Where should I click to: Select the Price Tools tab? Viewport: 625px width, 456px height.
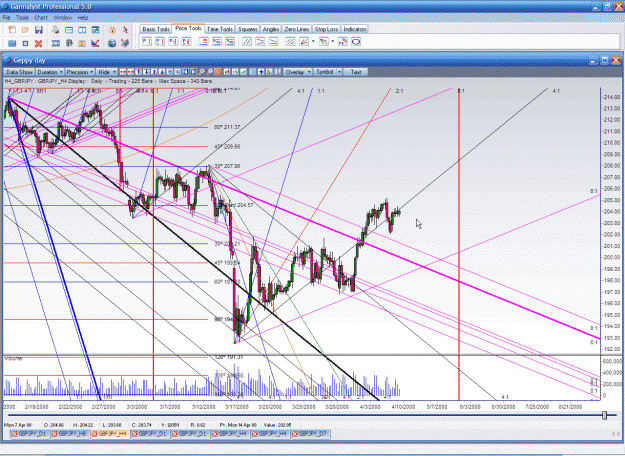tap(188, 28)
